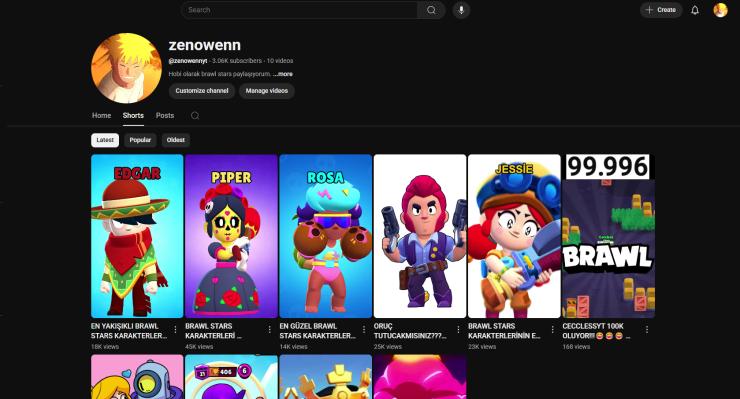Open more options for BRAWL STARS KARAKTERLERİ short
Screen dimensions: 740x399
click(269, 329)
